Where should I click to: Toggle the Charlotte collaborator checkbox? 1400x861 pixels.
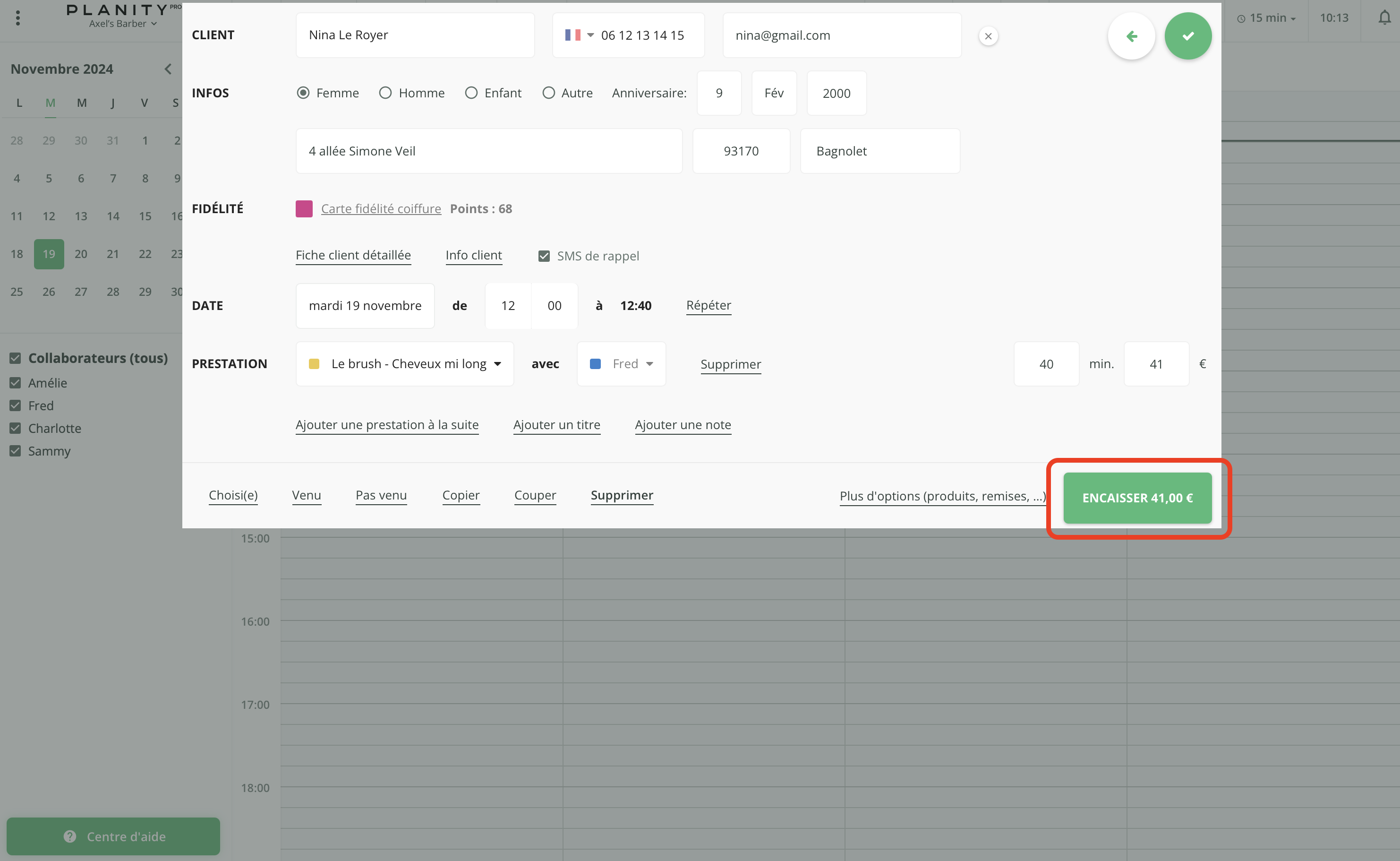coord(16,428)
